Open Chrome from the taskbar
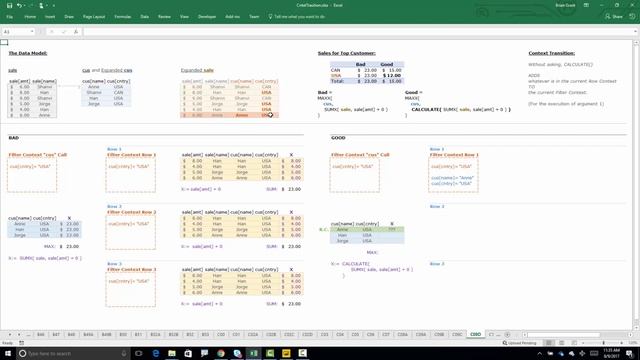640x360 pixels. click(221, 353)
